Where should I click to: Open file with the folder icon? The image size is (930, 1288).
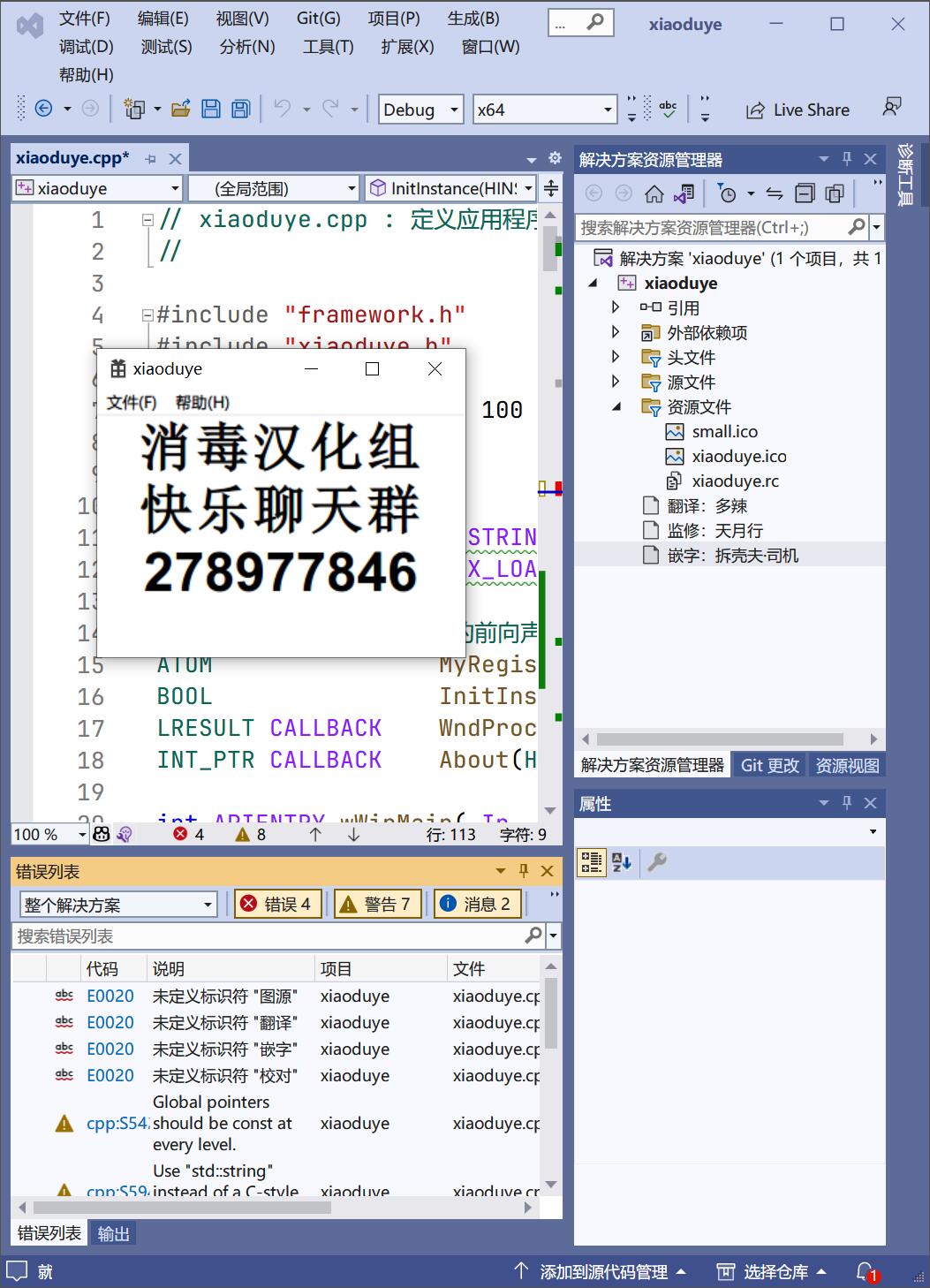coord(180,110)
